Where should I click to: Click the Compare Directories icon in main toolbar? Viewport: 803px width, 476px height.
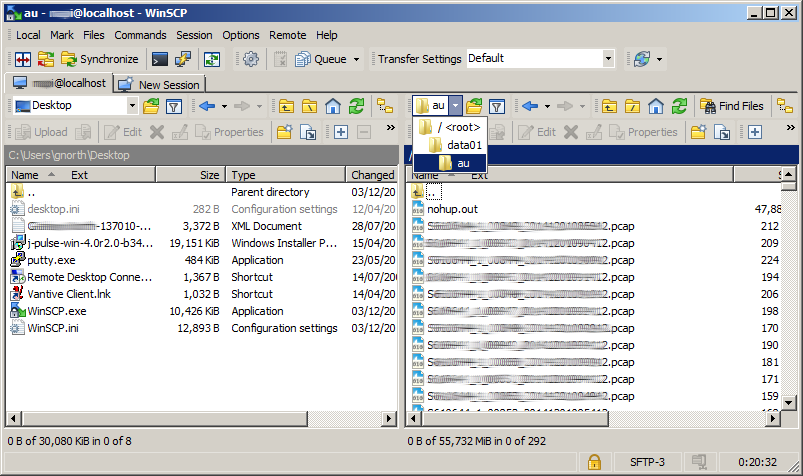[x=23, y=59]
